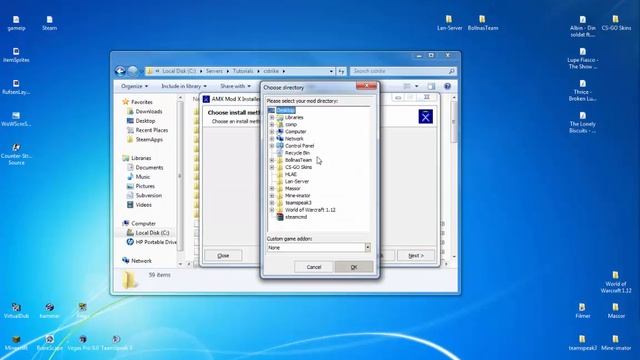Click the change view icon in Explorer

[407, 86]
